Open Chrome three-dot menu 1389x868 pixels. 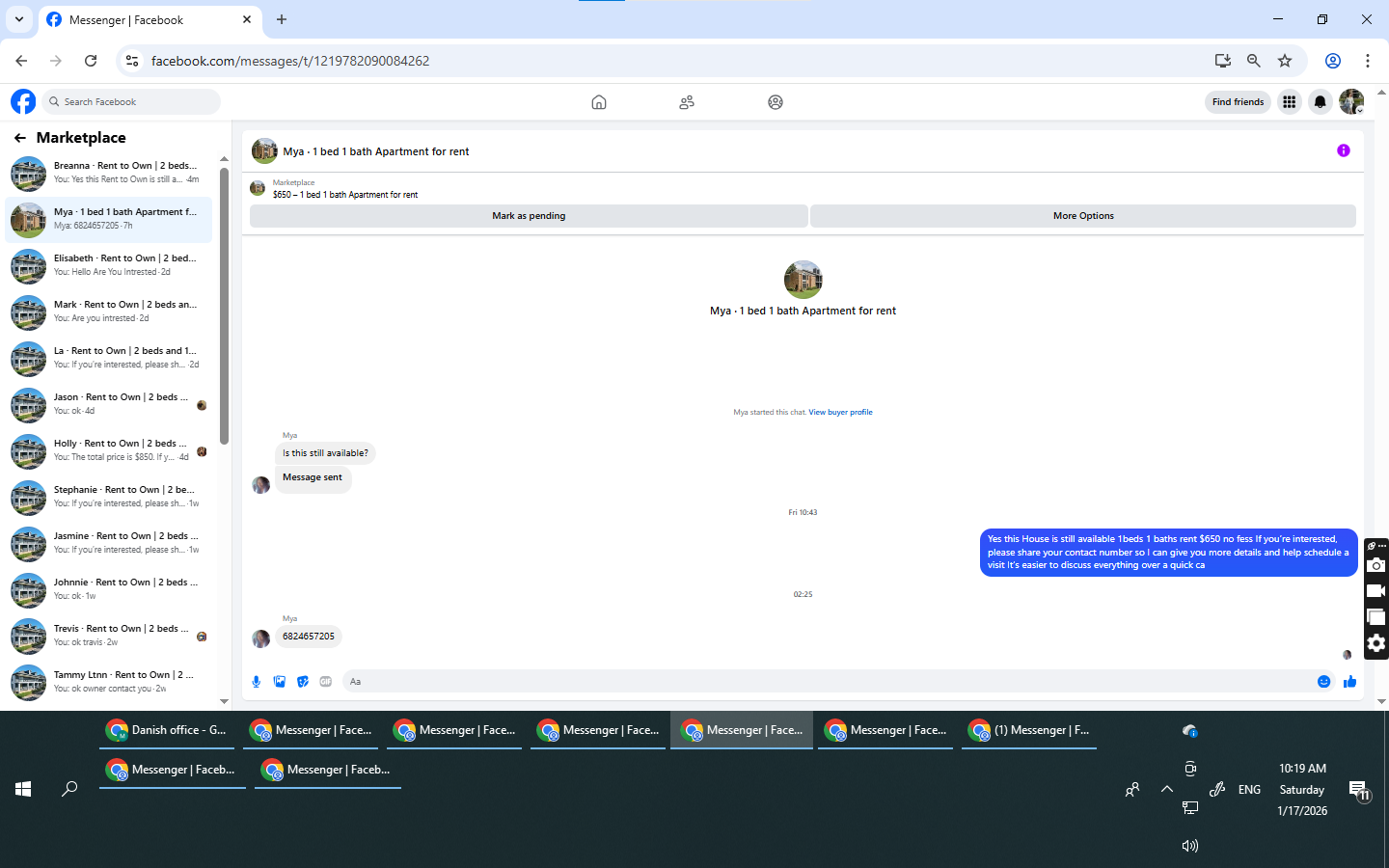pos(1368,61)
